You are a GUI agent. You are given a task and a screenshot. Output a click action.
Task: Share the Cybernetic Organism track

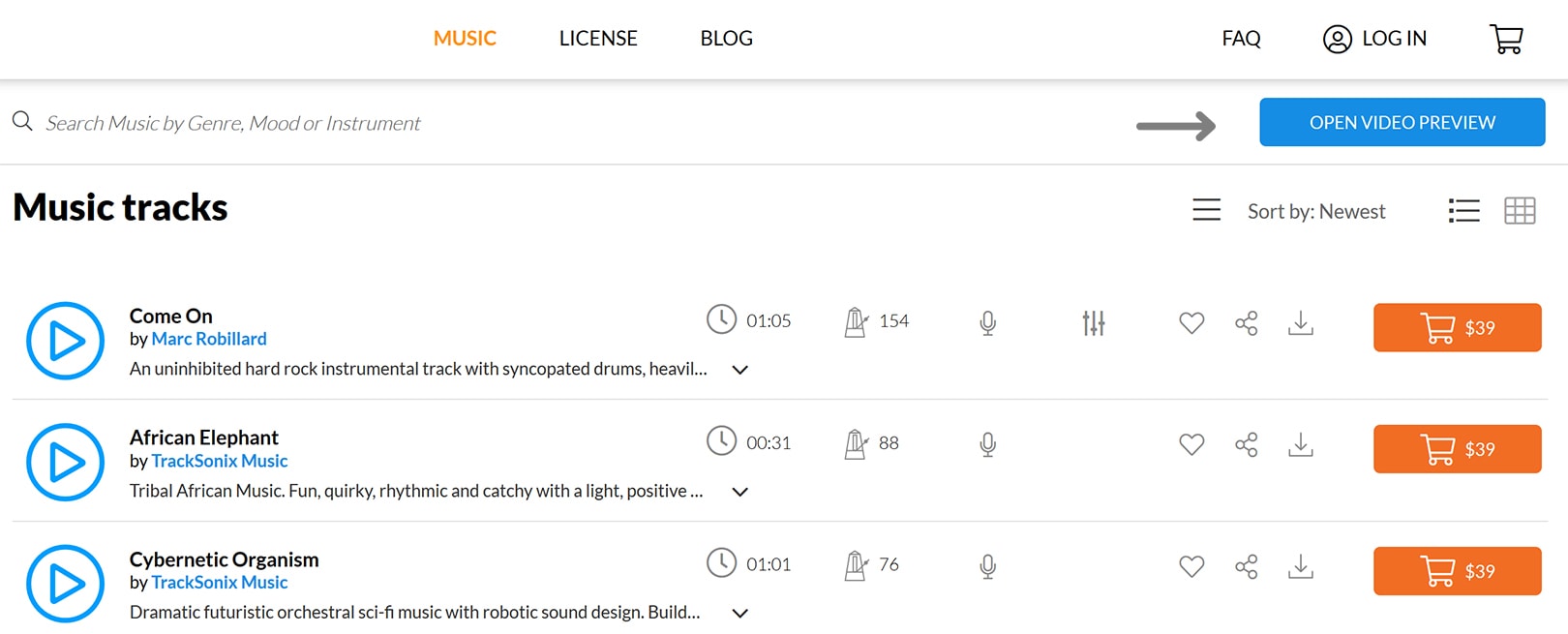pos(1247,566)
